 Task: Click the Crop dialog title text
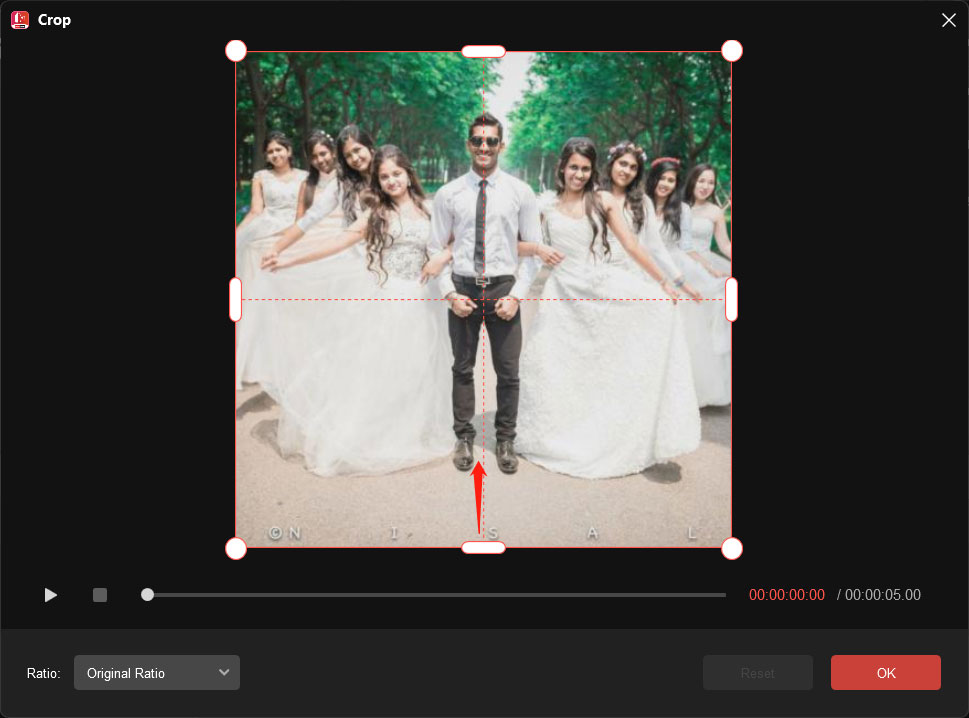55,19
